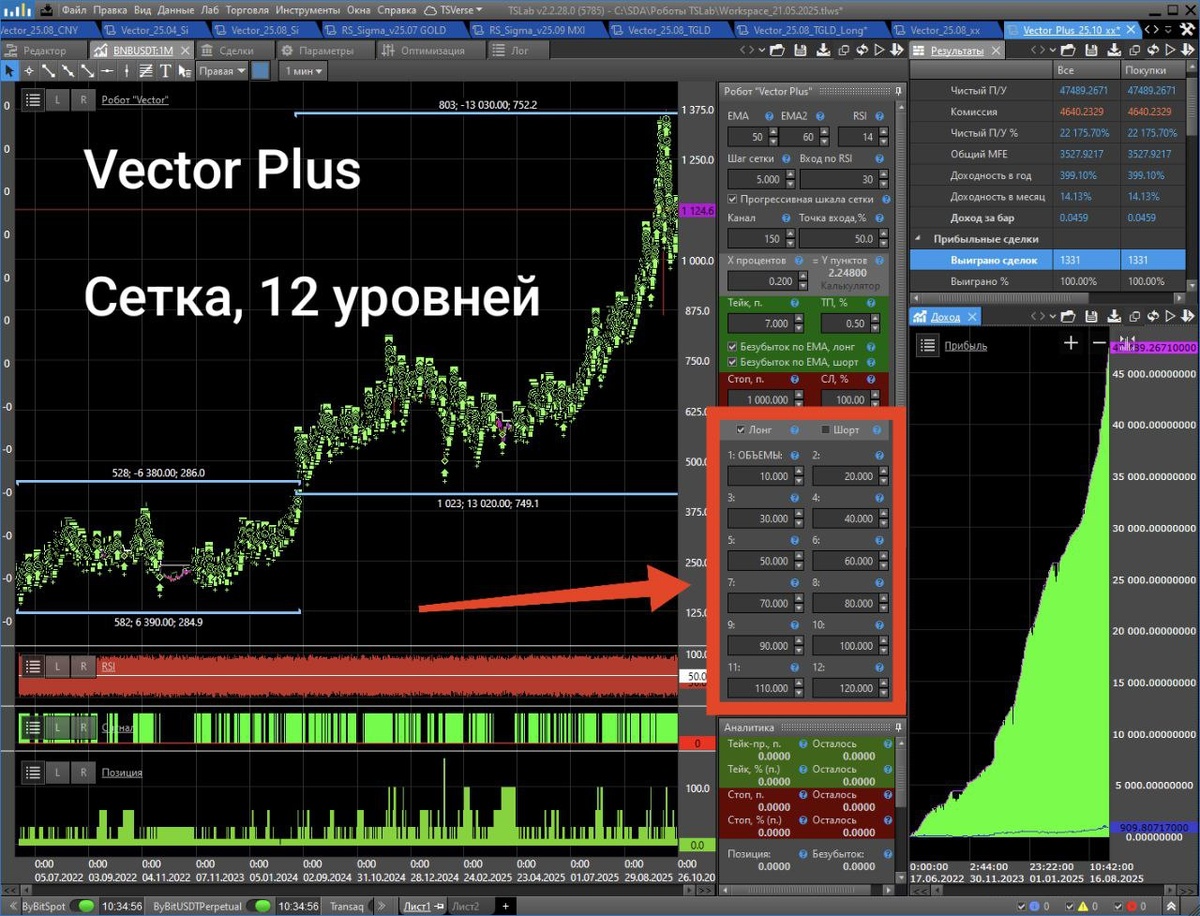The width and height of the screenshot is (1200, 916).
Task: Select the text label drawing tool
Action: pos(167,71)
